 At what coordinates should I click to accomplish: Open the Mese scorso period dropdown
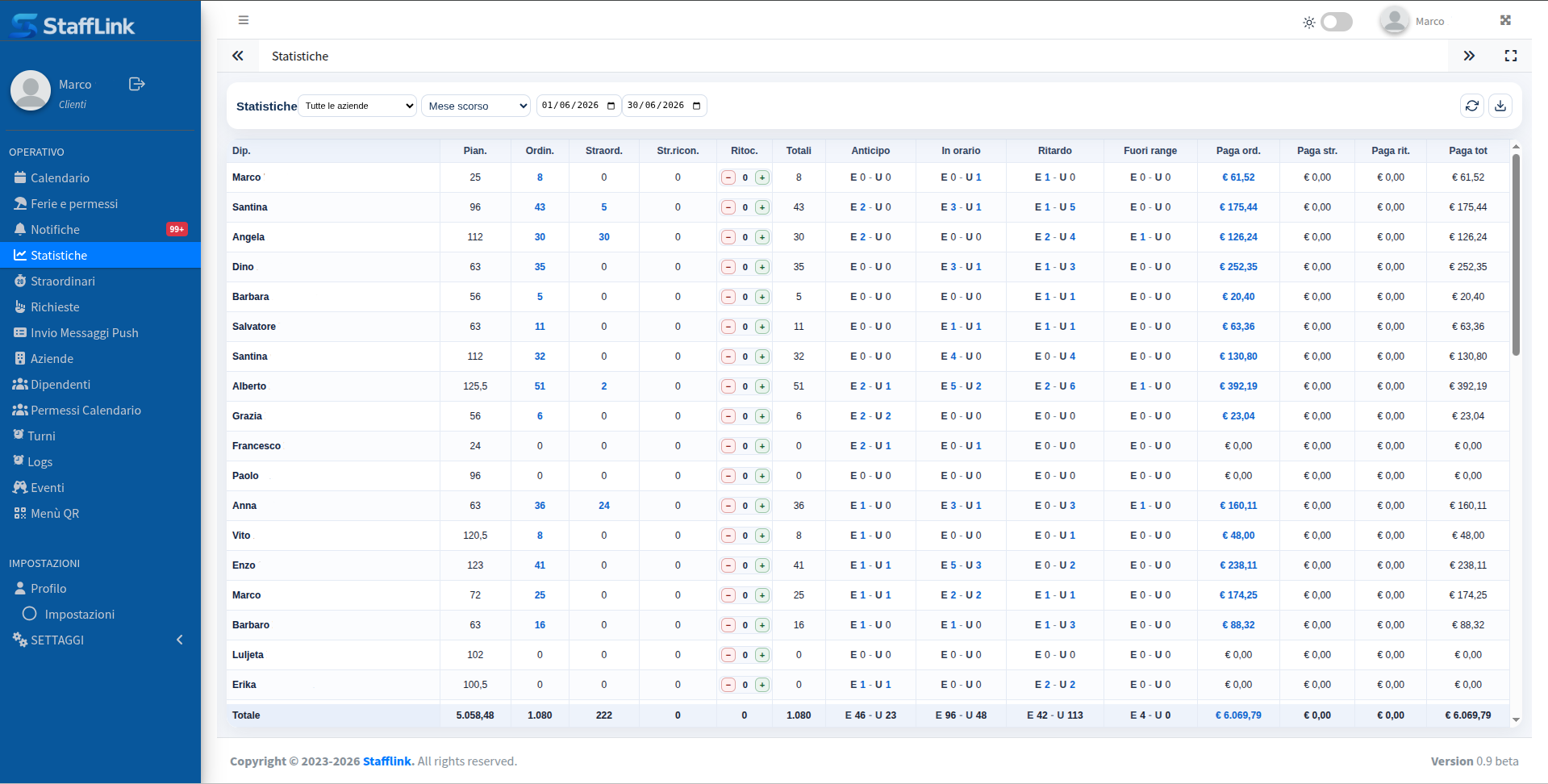click(476, 106)
